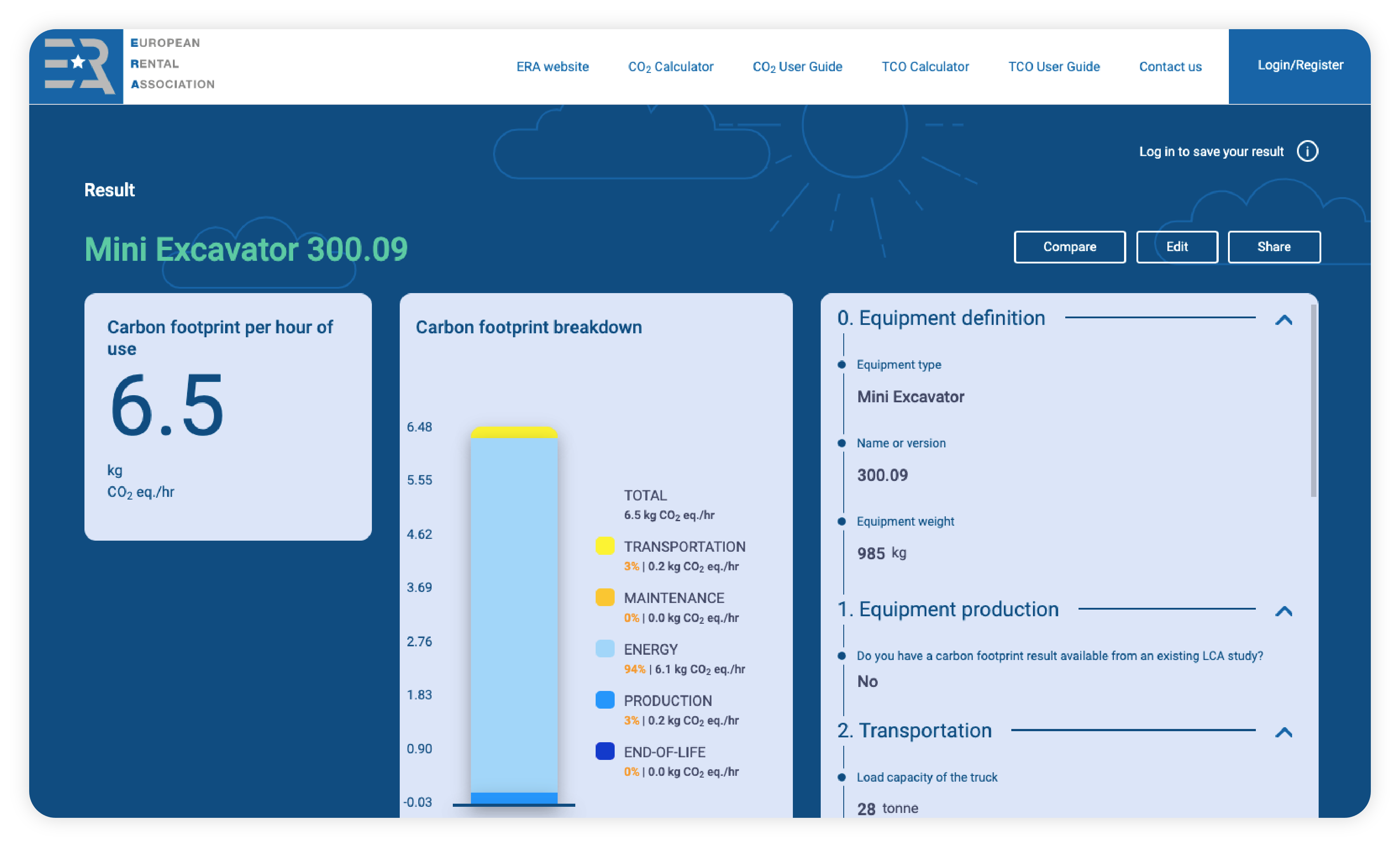Open the CO2 User Guide
This screenshot has height=847, width=1400.
coord(797,67)
